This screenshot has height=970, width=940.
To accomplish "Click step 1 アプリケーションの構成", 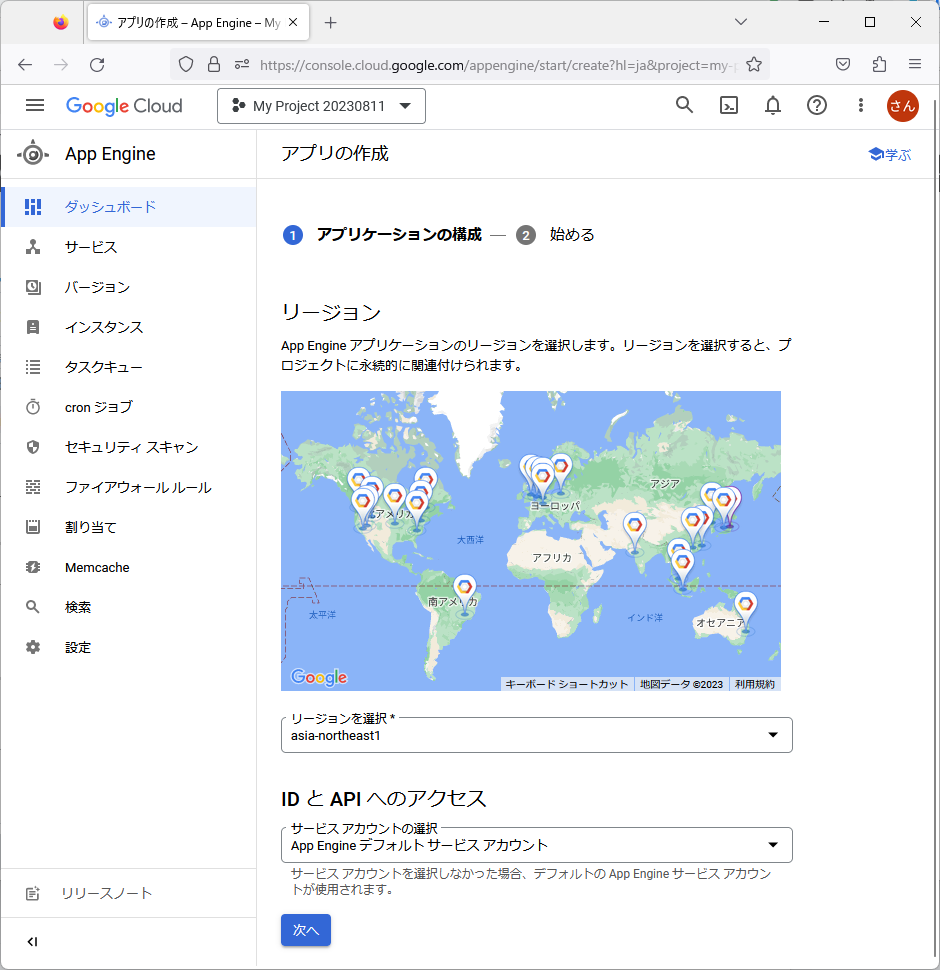I will (382, 235).
